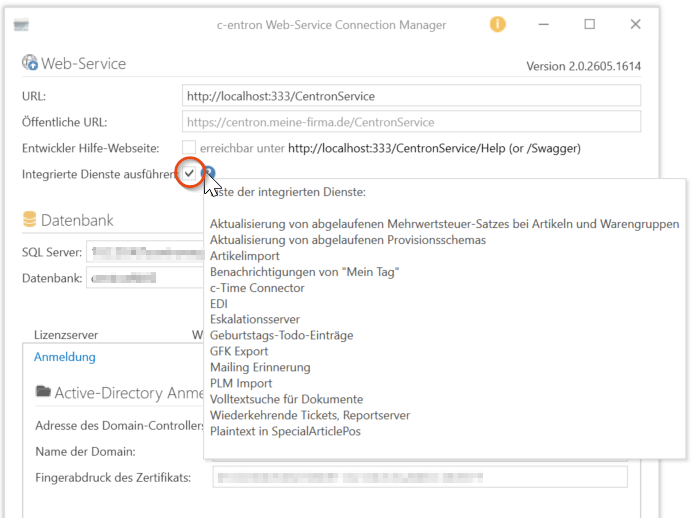Click 'Wiederkehrende Tickets, Reportserver' entry
Viewport: 700px width, 518px height.
(310, 415)
